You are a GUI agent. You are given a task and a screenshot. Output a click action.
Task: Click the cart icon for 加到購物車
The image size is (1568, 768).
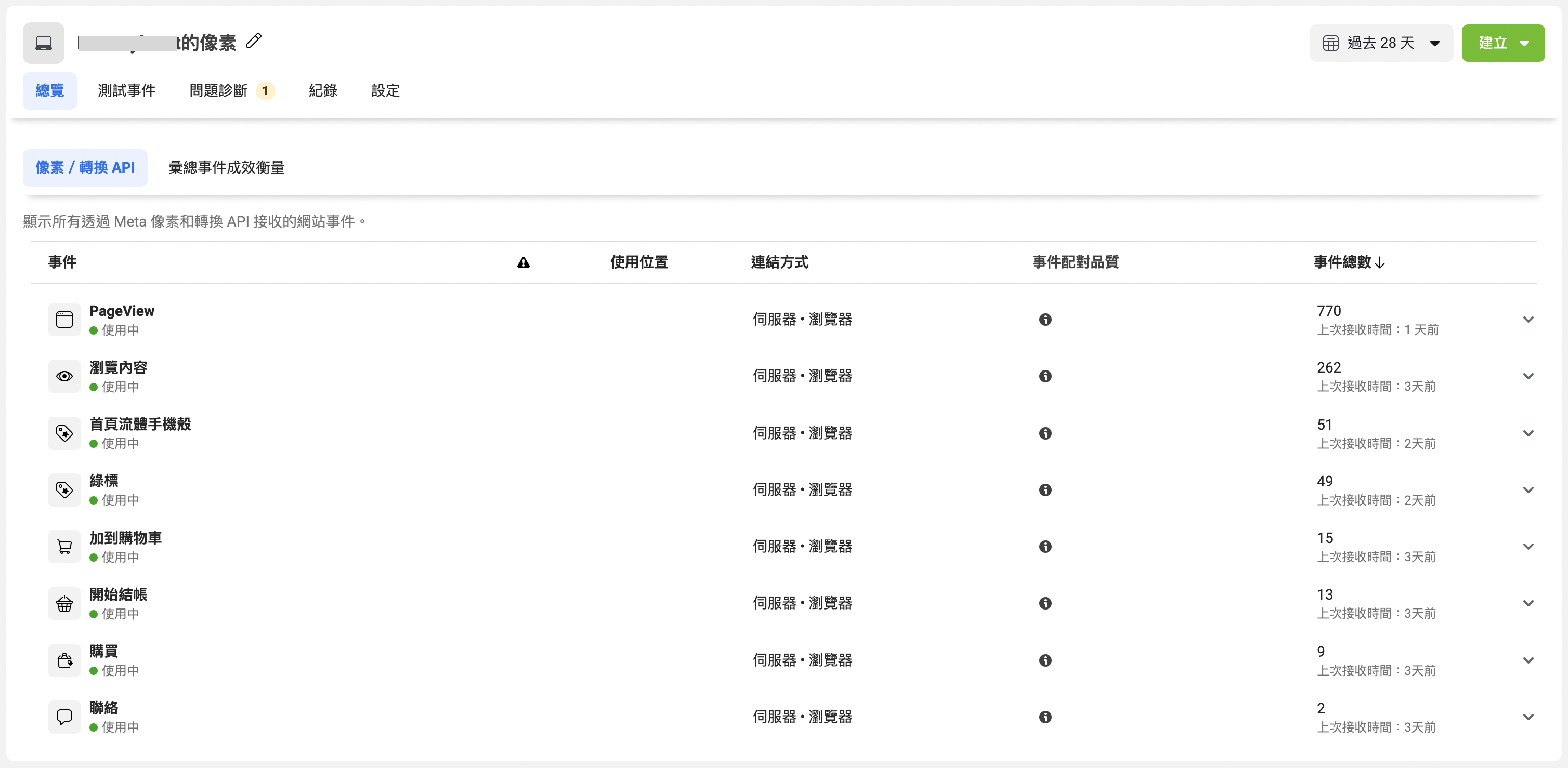point(64,547)
